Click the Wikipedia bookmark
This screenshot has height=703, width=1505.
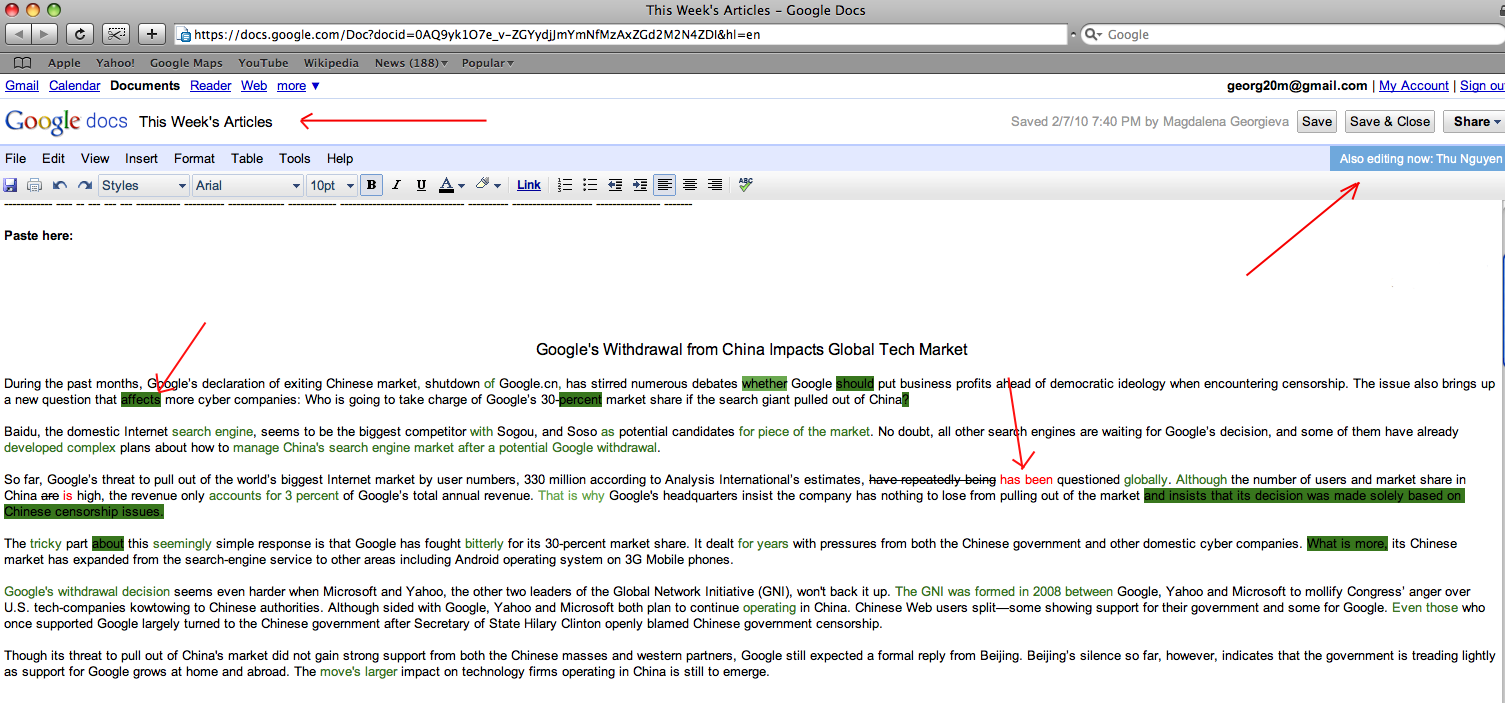331,63
